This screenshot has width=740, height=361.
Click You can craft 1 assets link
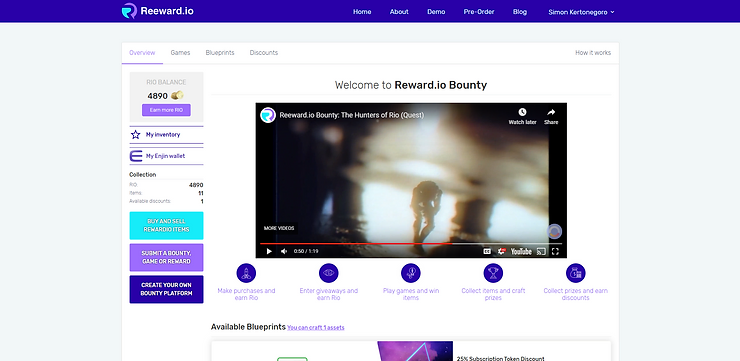click(316, 327)
